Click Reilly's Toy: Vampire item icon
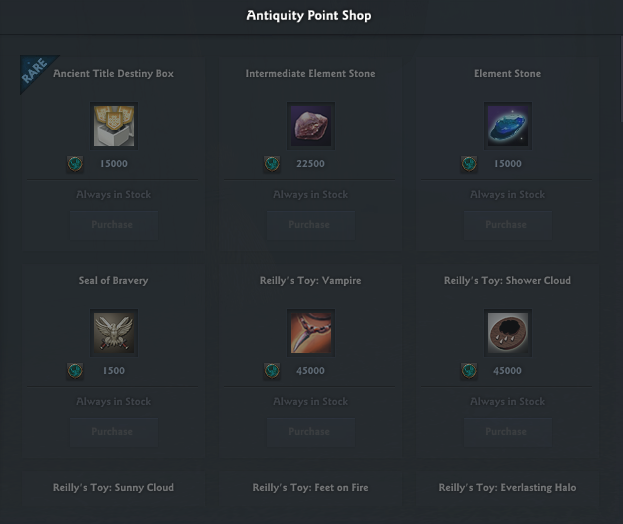623x524 pixels. [310, 333]
